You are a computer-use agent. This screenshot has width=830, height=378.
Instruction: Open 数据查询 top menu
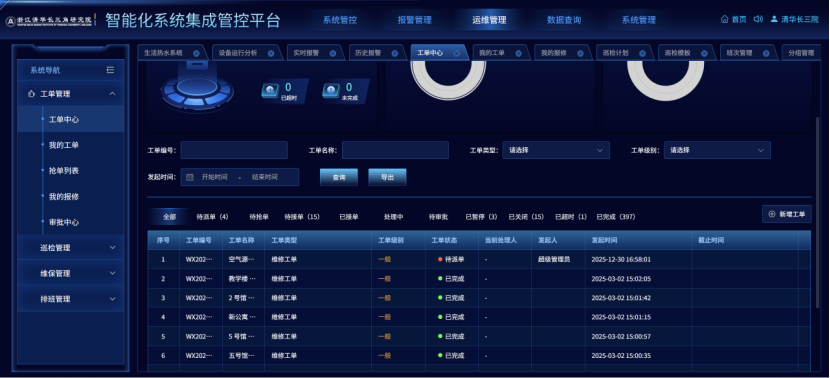click(564, 20)
